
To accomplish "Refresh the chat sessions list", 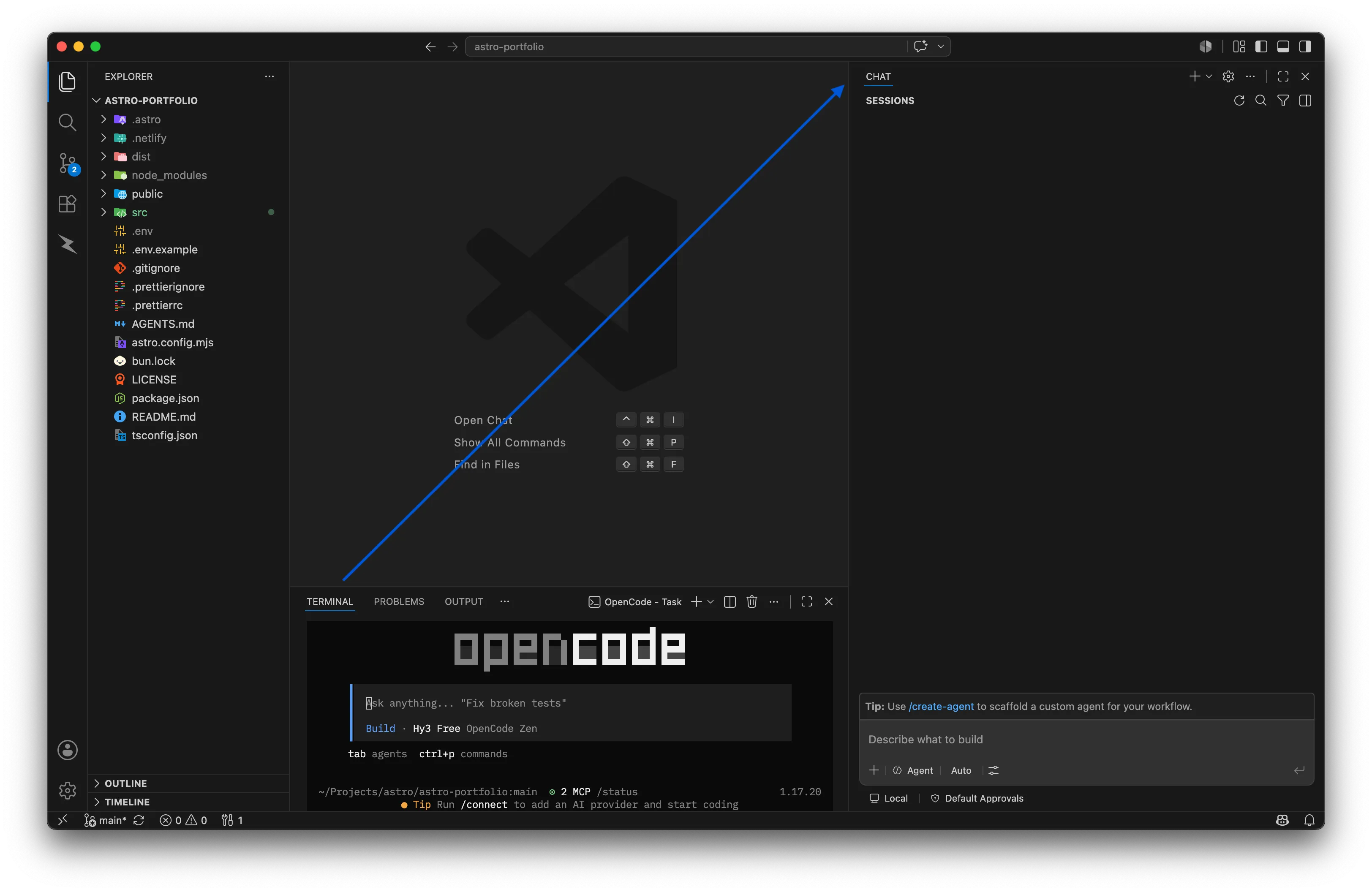I will coord(1239,100).
